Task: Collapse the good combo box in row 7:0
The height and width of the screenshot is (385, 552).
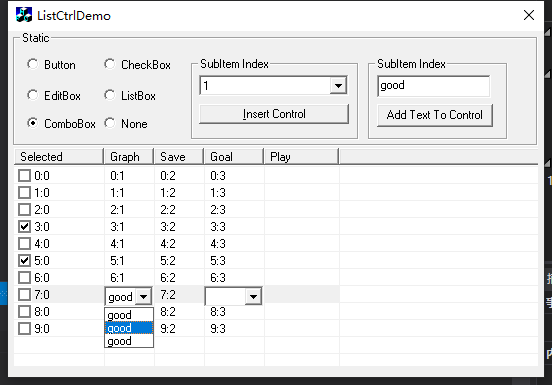Action: pyautogui.click(x=143, y=297)
